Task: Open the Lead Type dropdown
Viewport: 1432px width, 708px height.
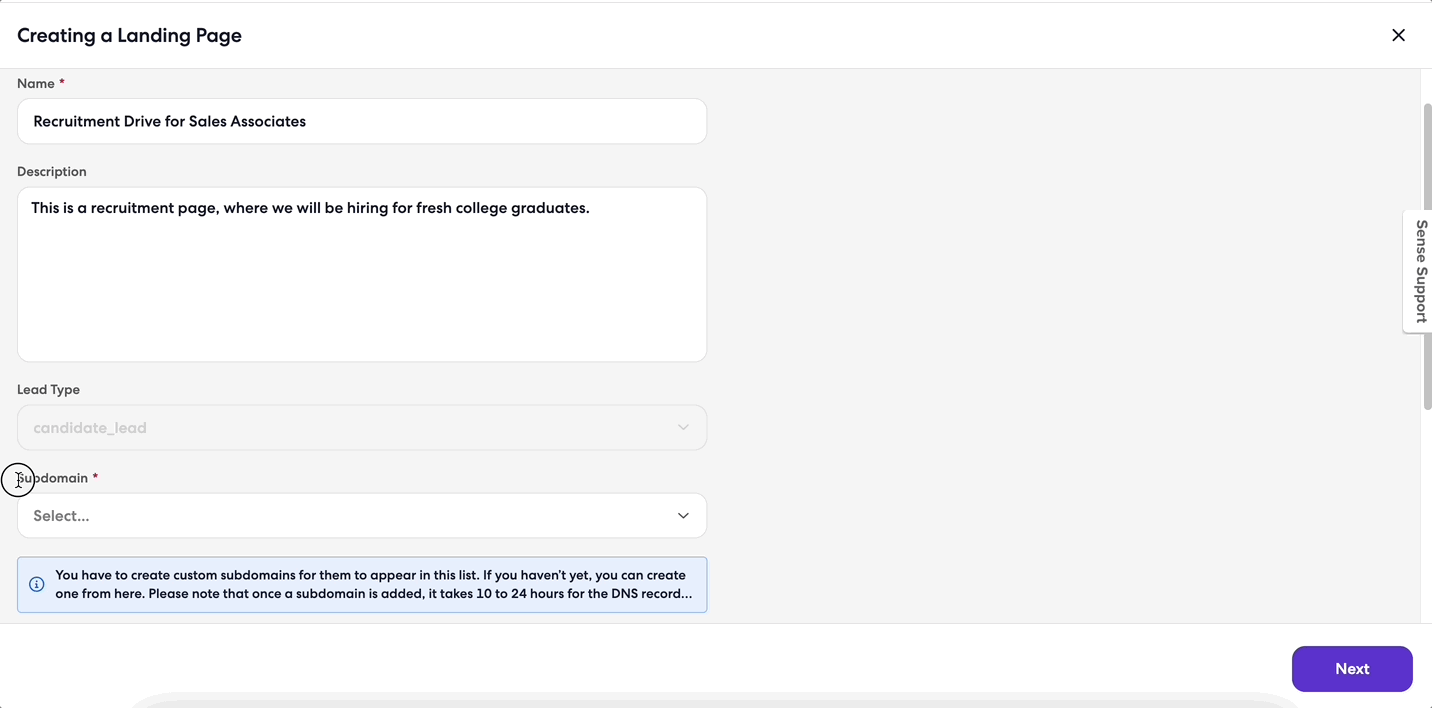Action: pos(362,427)
